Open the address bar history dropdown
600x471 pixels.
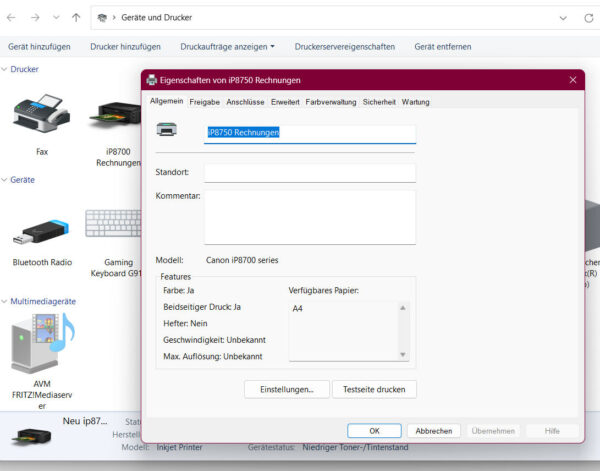tap(563, 18)
